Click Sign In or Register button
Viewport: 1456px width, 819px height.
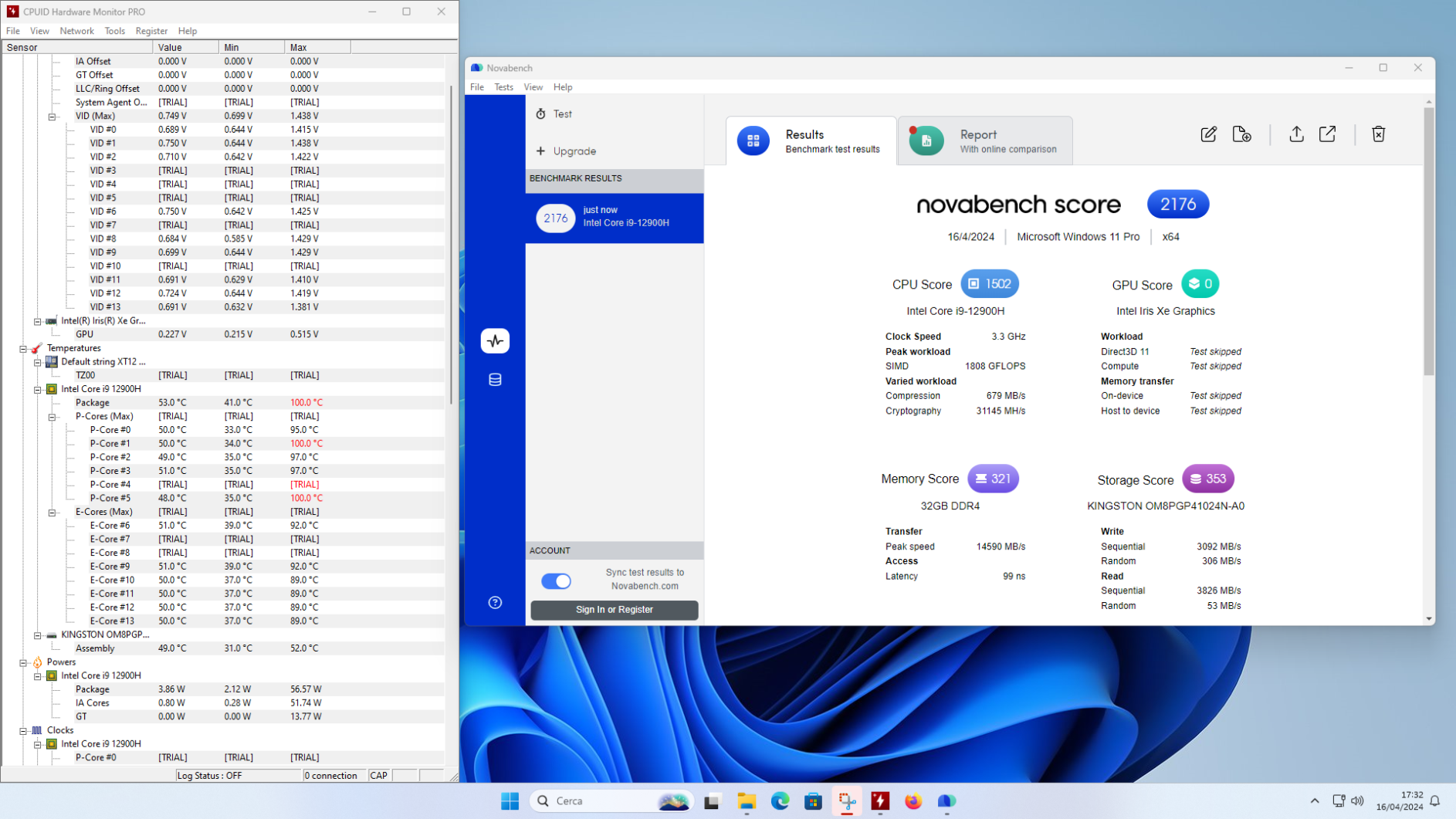click(614, 610)
